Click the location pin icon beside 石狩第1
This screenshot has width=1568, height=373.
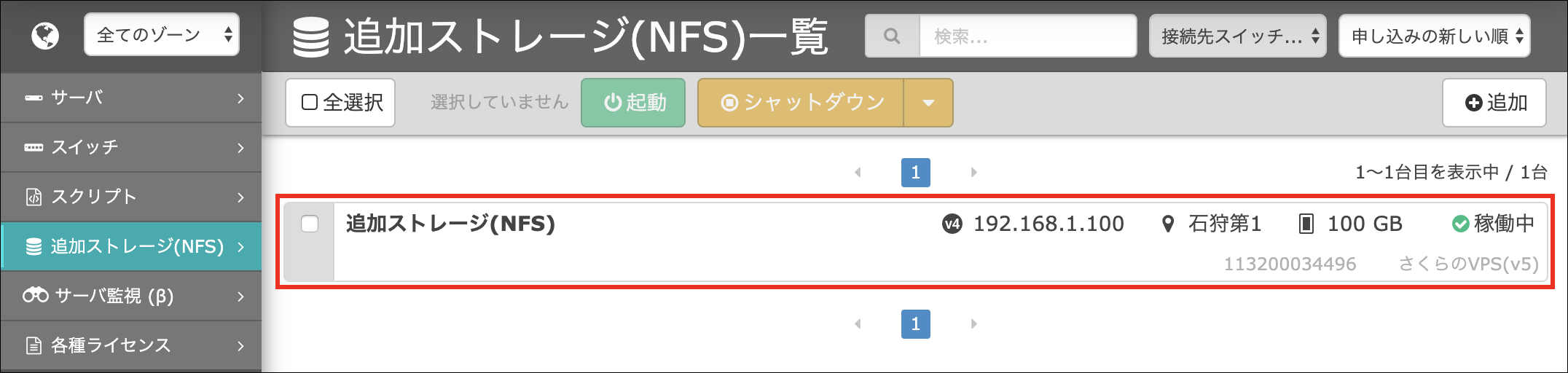click(1168, 224)
